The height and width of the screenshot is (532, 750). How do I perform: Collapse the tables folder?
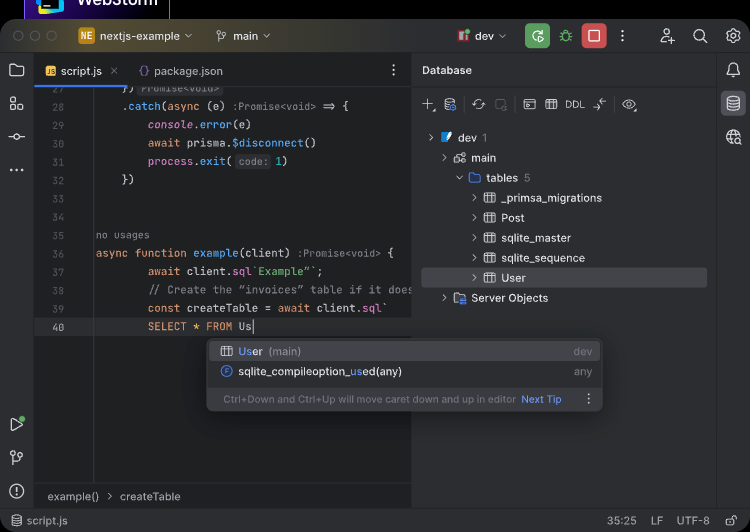coord(459,178)
